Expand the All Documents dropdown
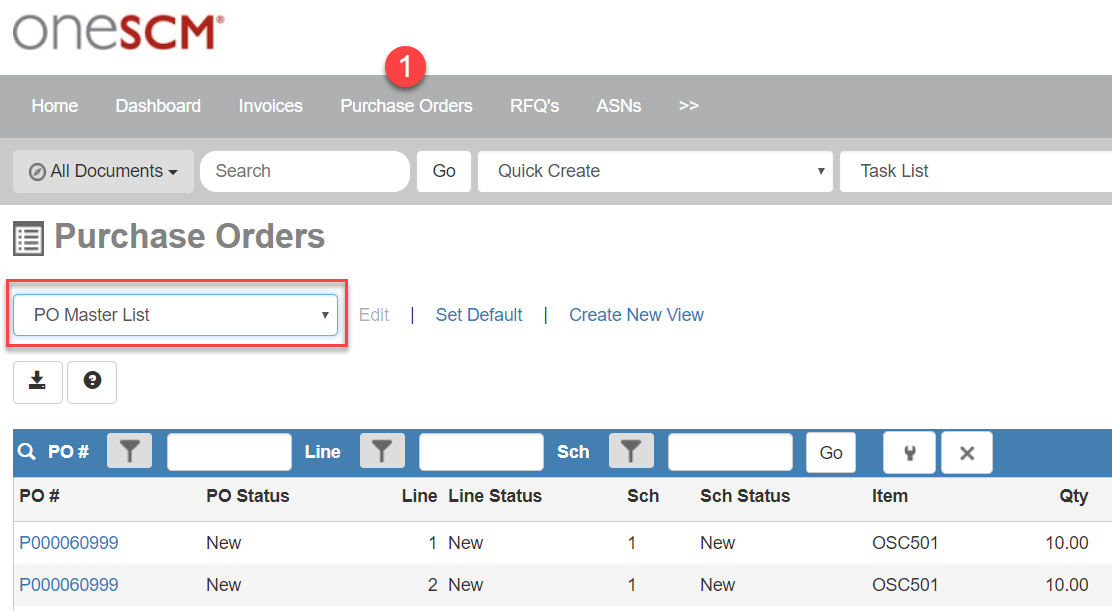 103,171
